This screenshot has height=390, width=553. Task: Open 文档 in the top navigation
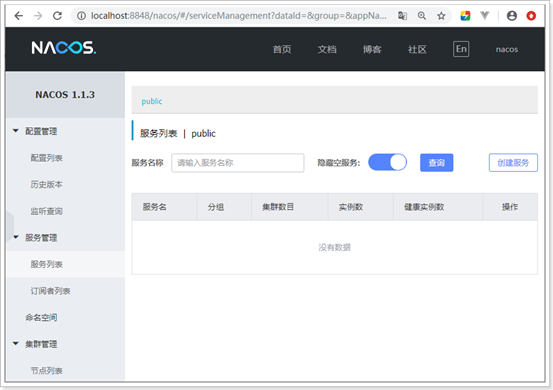[x=327, y=49]
